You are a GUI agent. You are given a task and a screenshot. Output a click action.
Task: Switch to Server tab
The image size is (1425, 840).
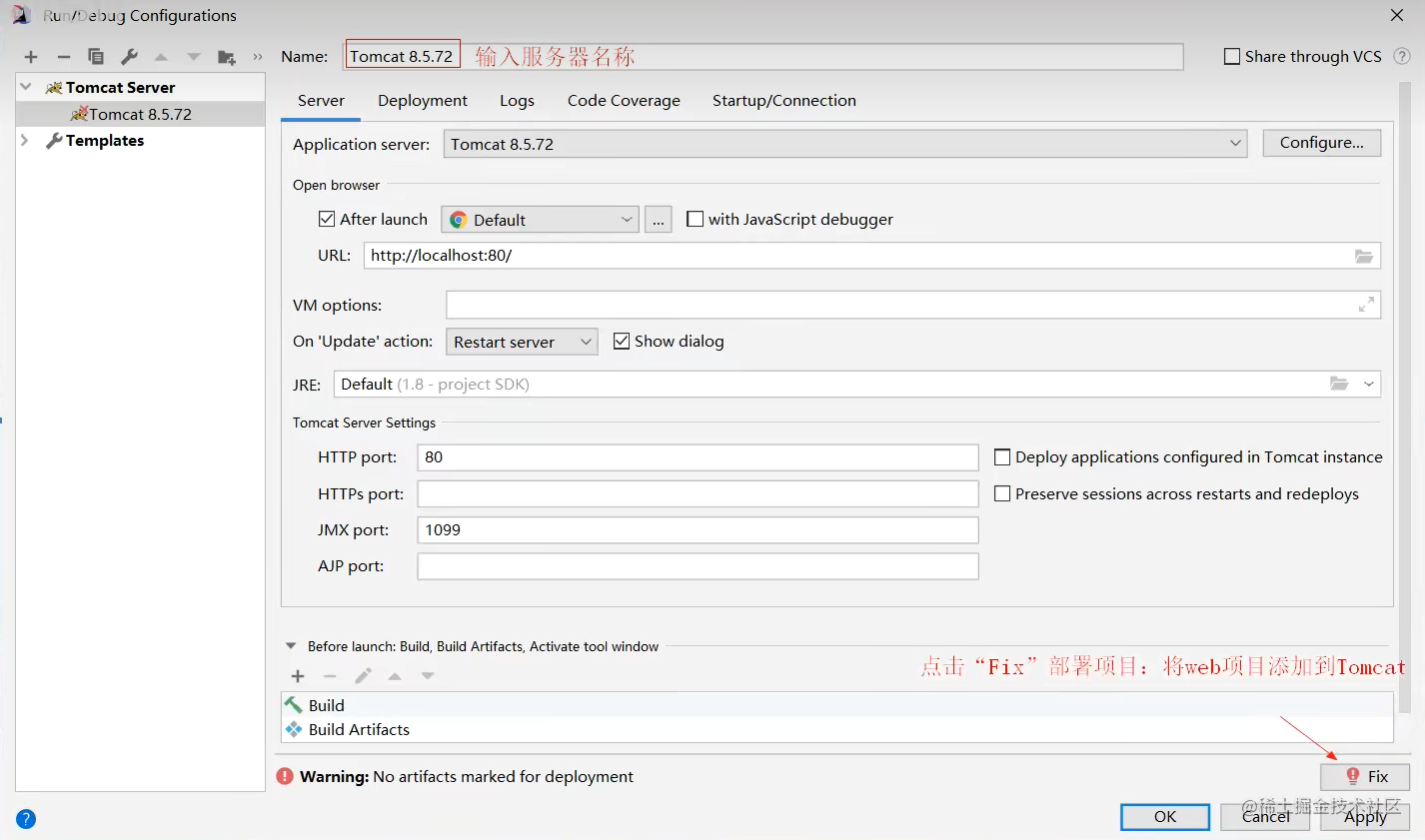[321, 101]
